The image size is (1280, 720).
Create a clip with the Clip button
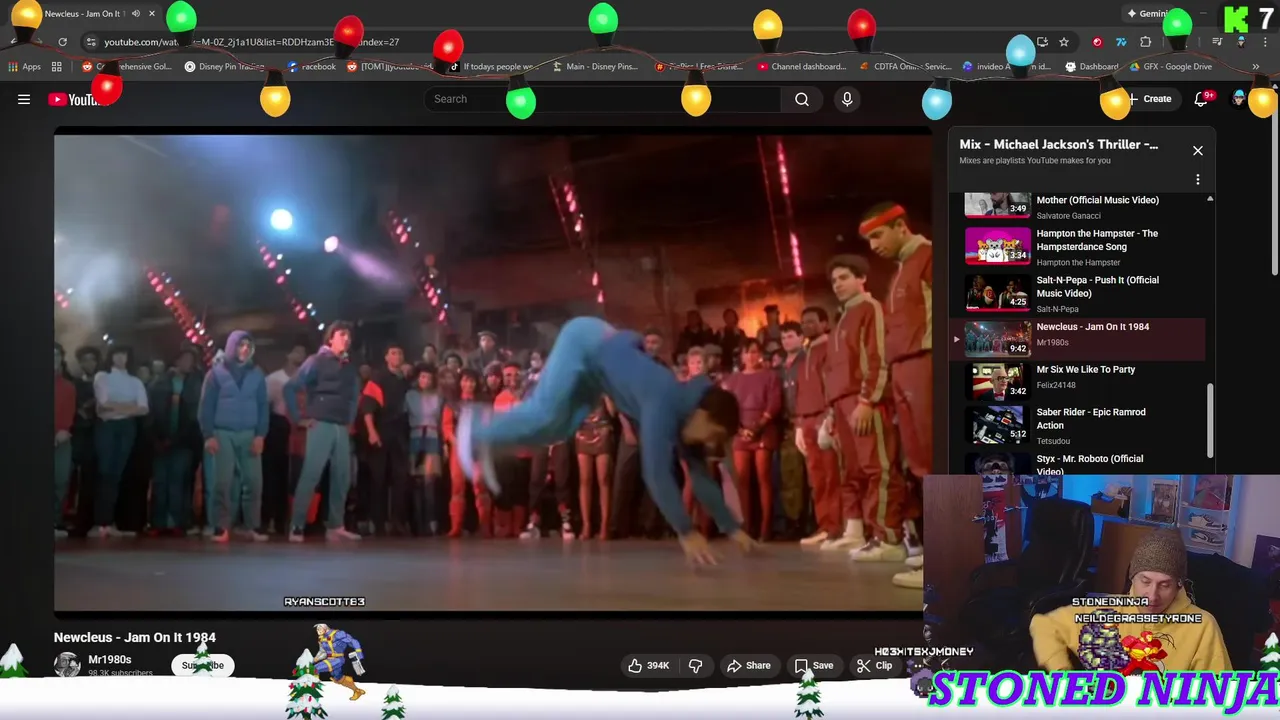(x=874, y=666)
